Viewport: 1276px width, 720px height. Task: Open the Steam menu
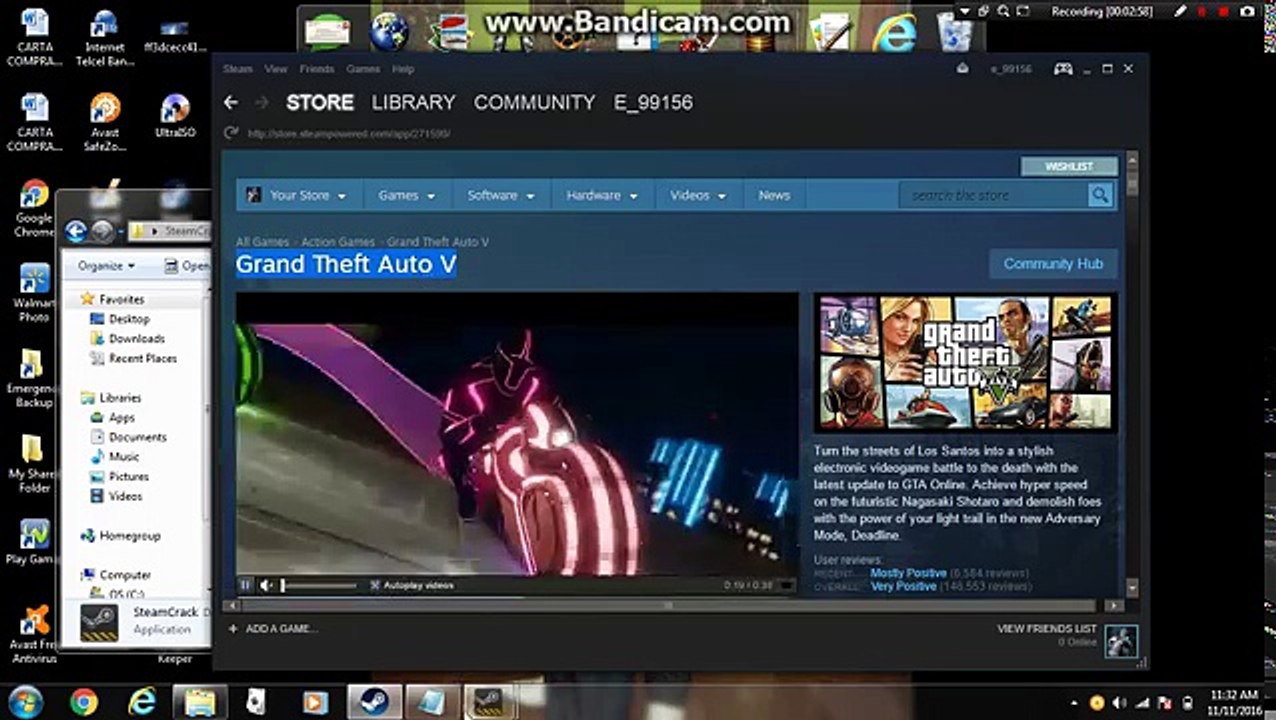tap(238, 69)
